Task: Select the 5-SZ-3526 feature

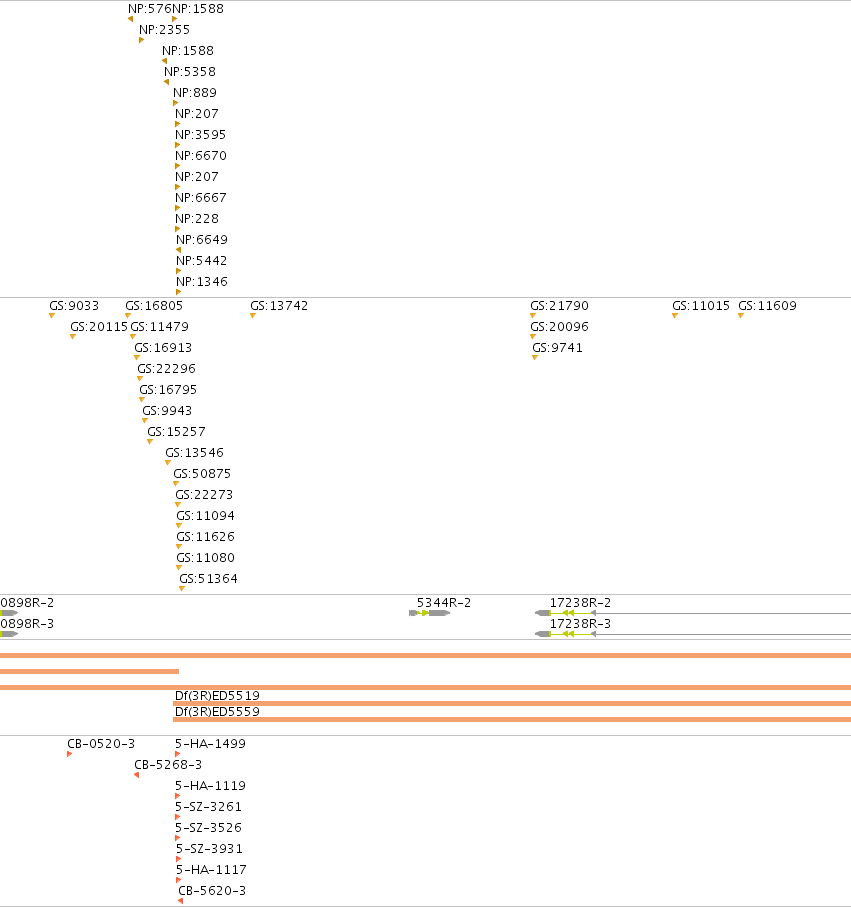Action: click(x=208, y=828)
